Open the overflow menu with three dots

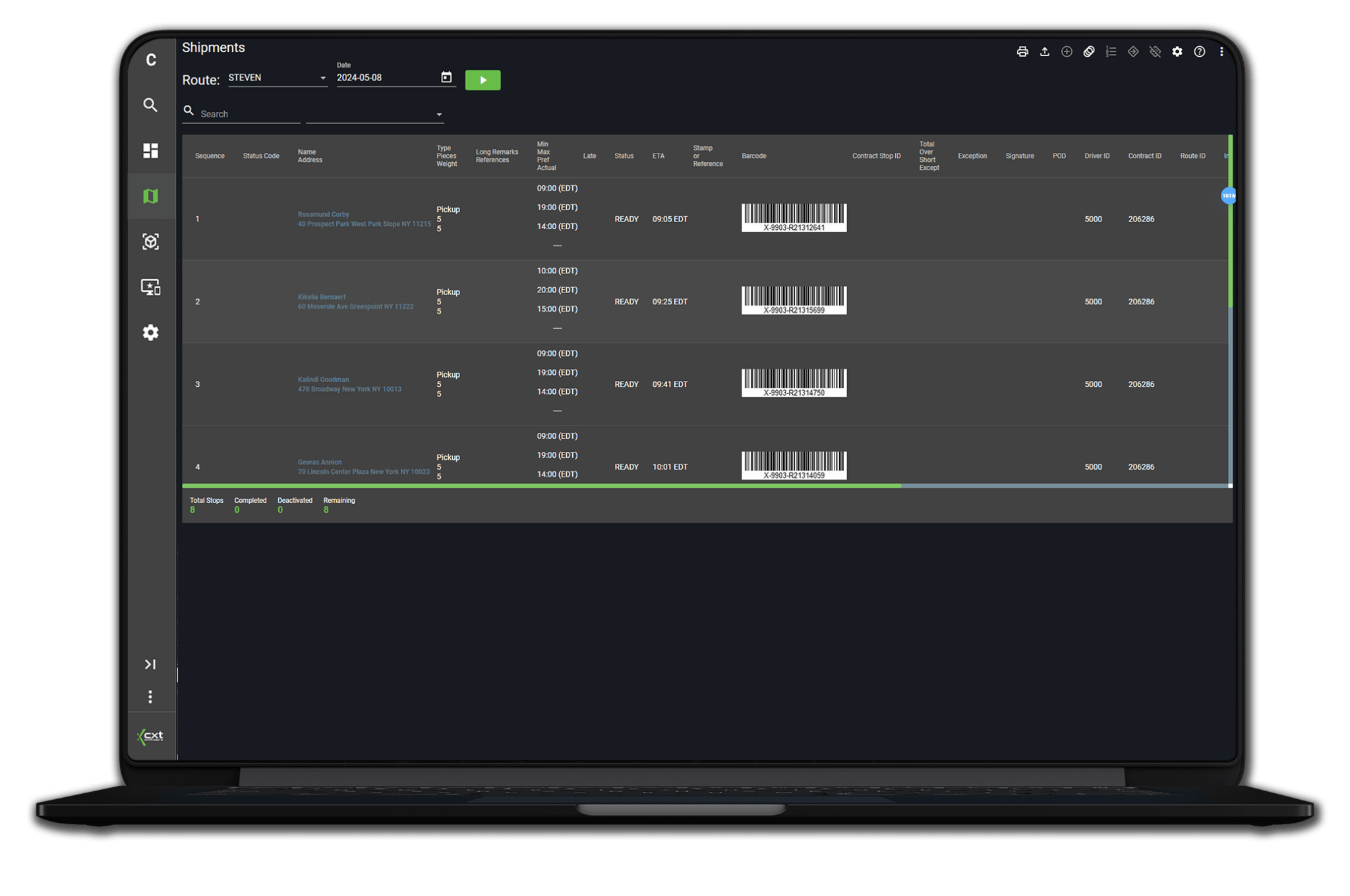(1221, 51)
